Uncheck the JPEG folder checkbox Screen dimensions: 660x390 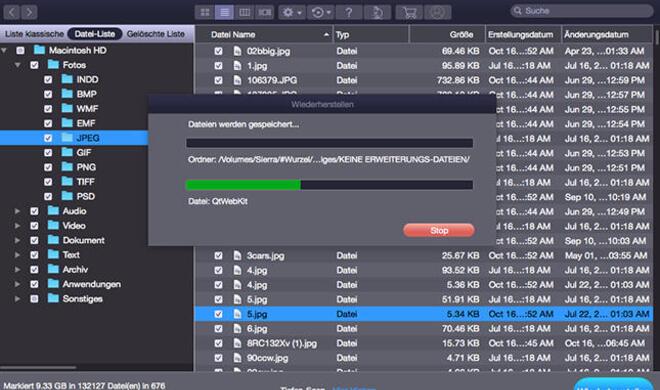pyautogui.click(x=48, y=138)
